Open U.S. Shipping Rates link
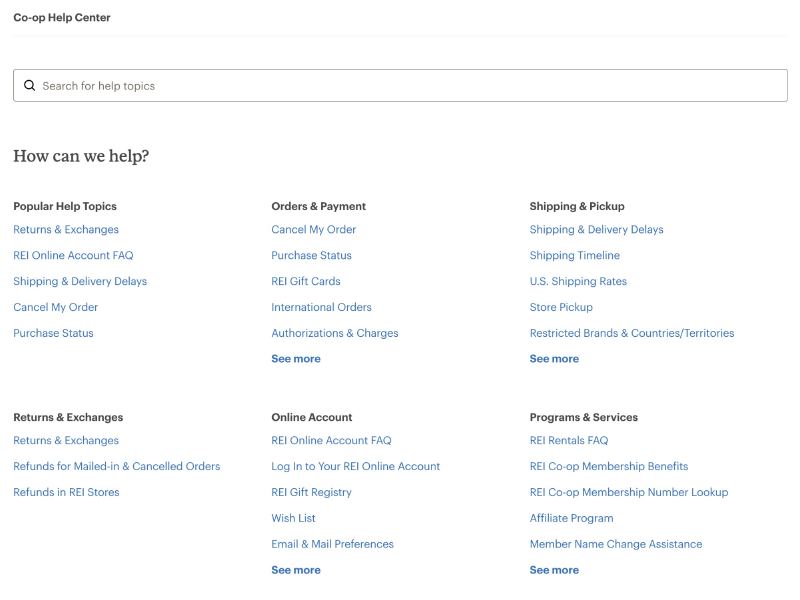The width and height of the screenshot is (800, 600). [x=578, y=282]
